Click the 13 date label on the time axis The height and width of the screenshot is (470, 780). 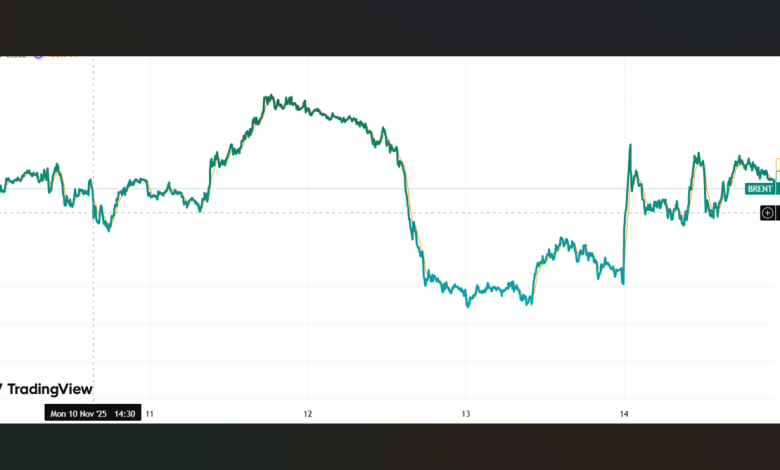(466, 413)
